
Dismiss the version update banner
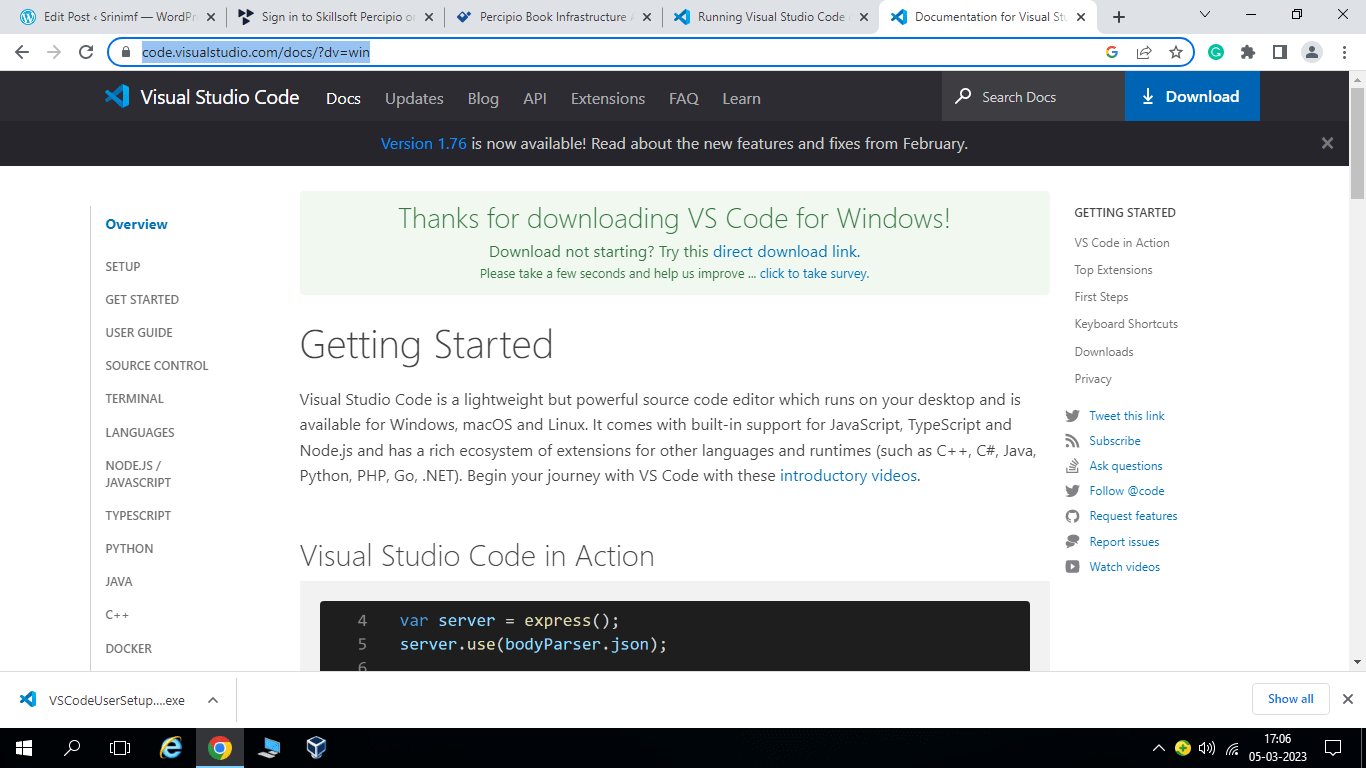[1327, 143]
